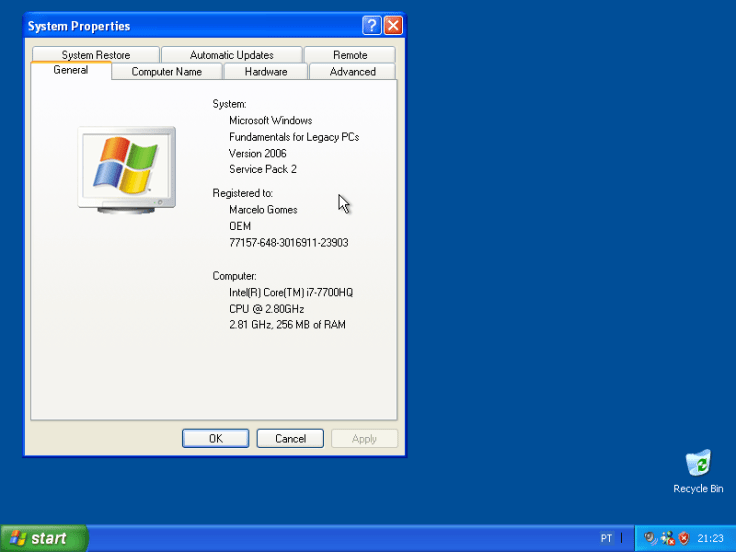Switch to the System Restore tab
Screen dimensions: 736x552
click(x=95, y=55)
